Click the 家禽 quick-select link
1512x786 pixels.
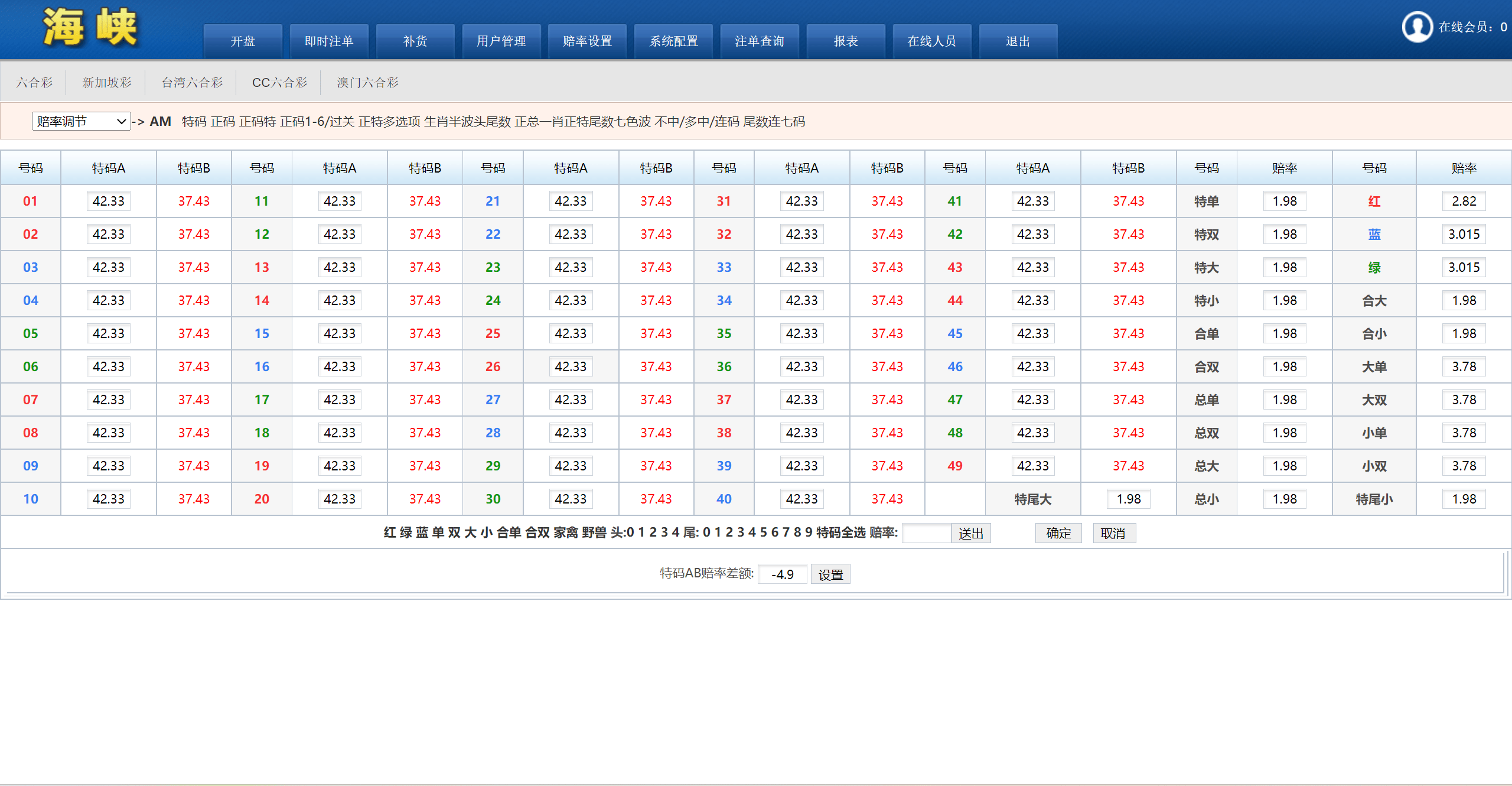point(566,532)
